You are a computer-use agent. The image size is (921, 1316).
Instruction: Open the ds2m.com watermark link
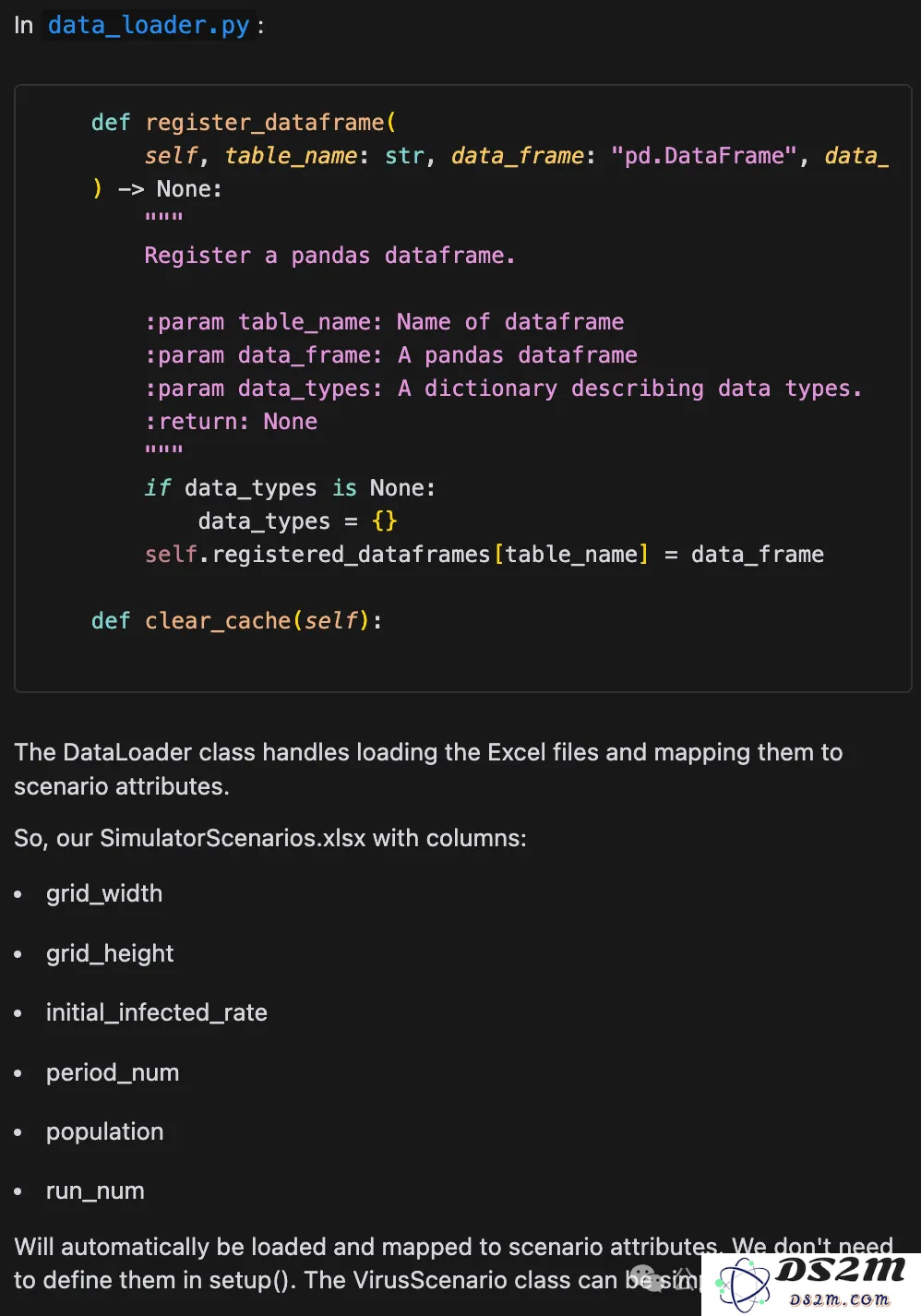[x=839, y=1299]
